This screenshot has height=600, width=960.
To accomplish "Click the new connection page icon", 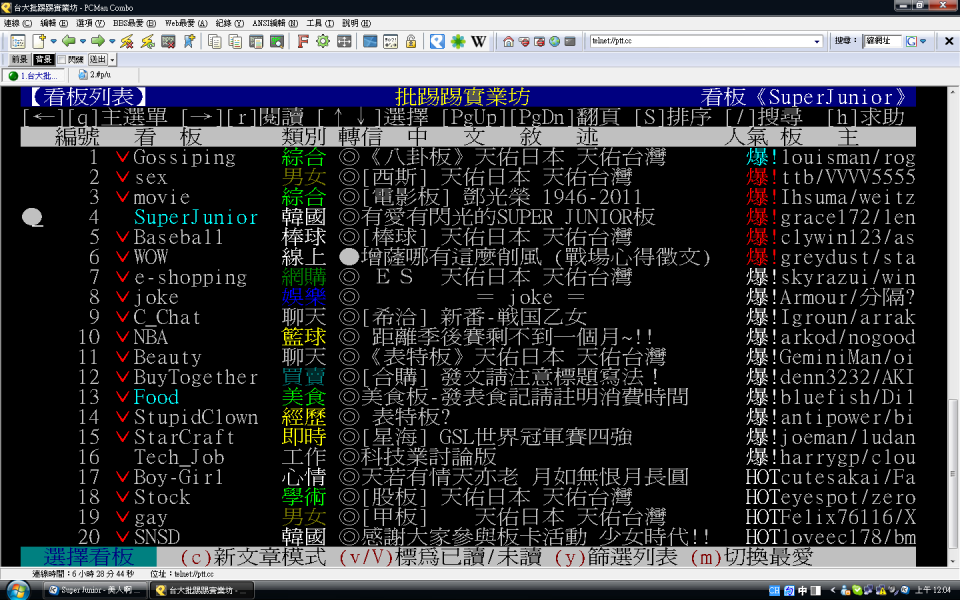I will click(x=39, y=42).
